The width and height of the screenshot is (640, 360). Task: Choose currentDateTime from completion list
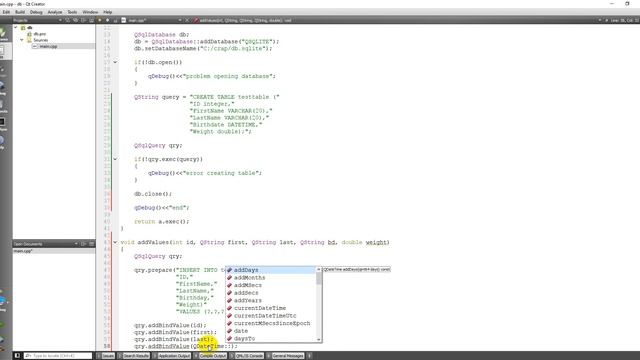tap(271, 308)
